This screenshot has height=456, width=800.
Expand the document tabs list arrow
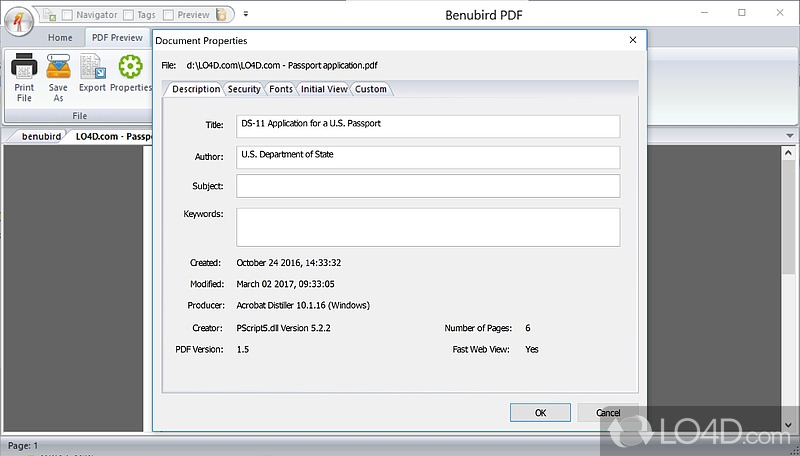click(790, 136)
